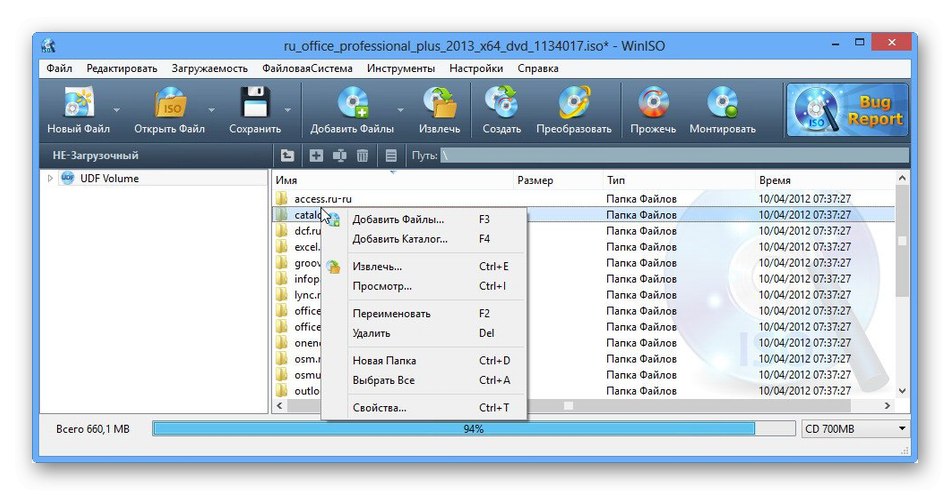
Task: Choose Добавить Файлы... in context menu
Action: (424, 219)
